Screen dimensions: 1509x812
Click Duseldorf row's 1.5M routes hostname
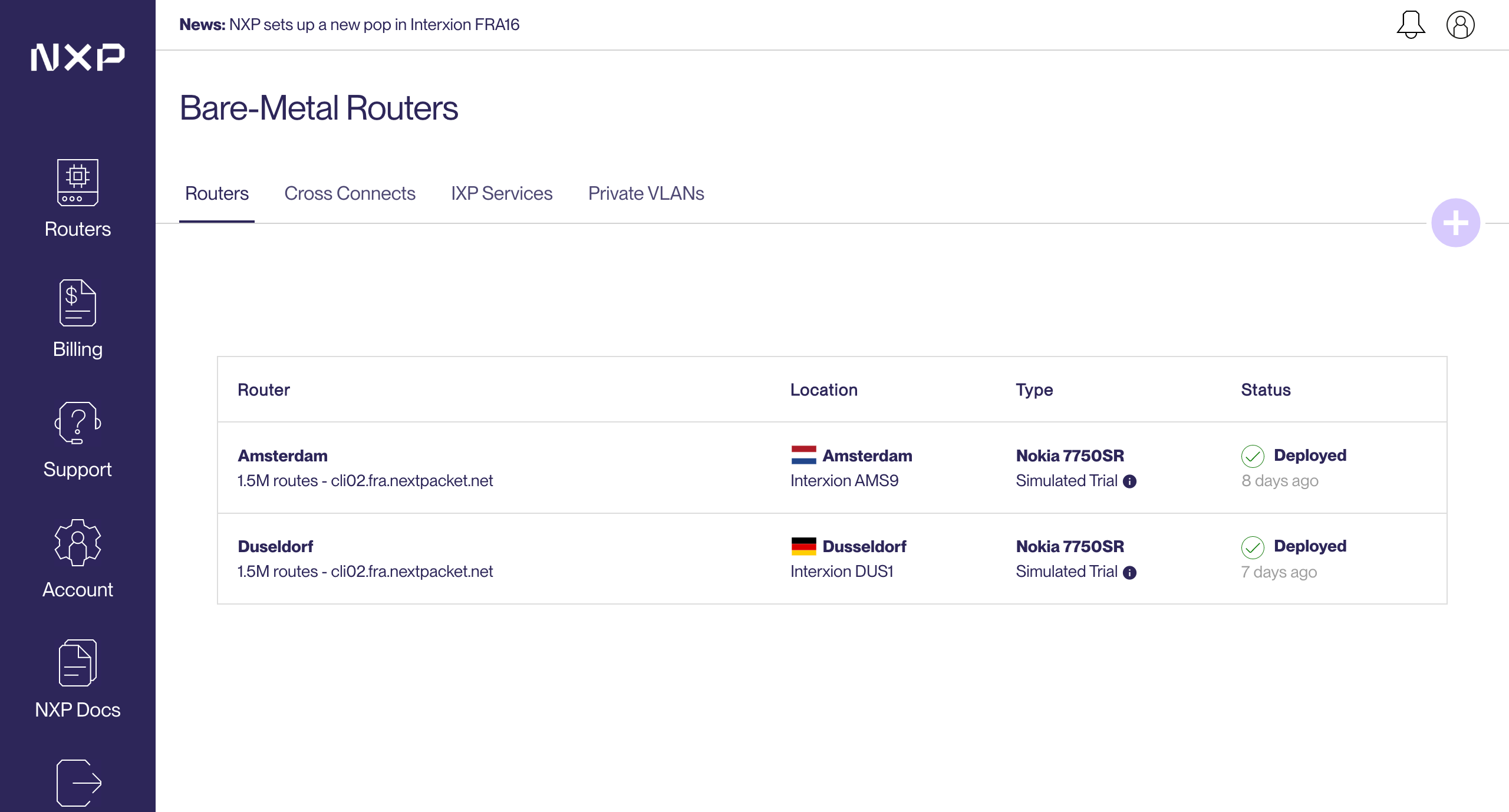(x=365, y=572)
